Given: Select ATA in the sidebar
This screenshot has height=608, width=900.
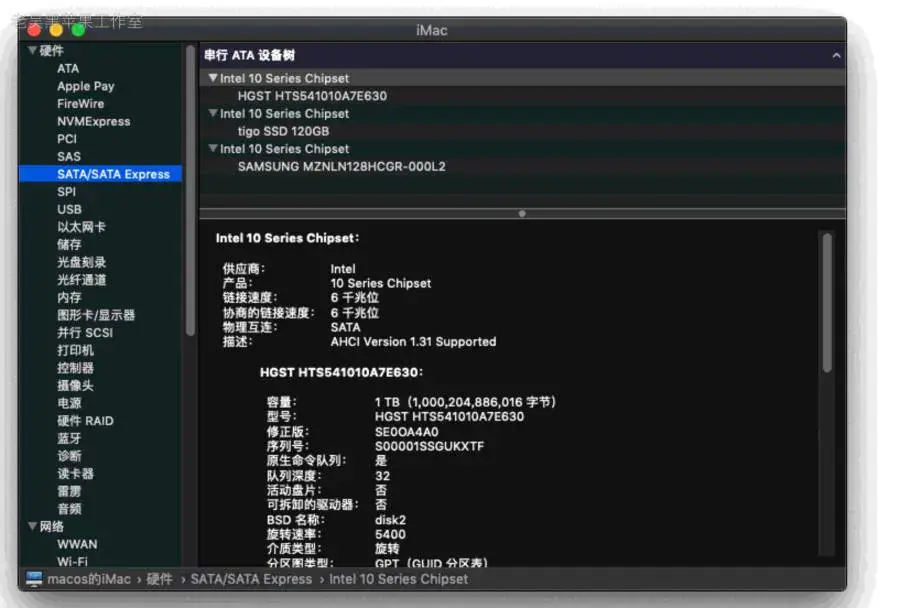Looking at the screenshot, I should (68, 68).
